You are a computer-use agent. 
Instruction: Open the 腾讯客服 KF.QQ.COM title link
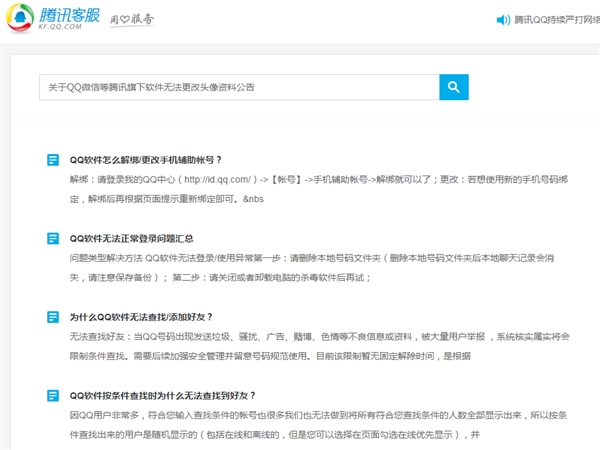coord(69,18)
